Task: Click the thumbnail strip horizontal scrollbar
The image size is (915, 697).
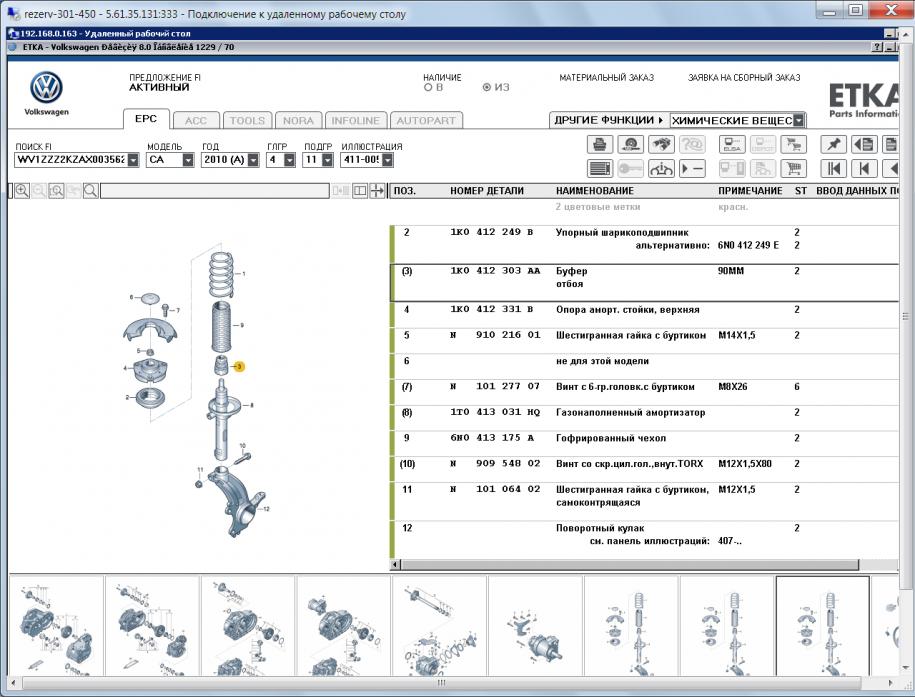Action: (442, 682)
